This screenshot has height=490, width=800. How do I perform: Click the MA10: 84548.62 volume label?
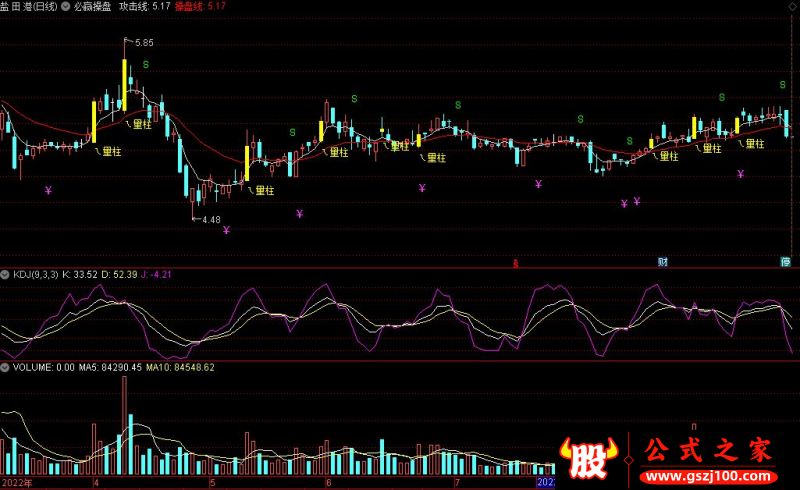point(180,368)
